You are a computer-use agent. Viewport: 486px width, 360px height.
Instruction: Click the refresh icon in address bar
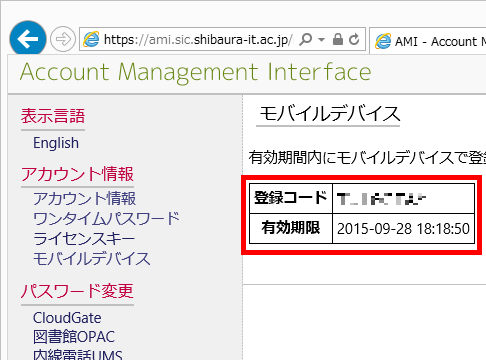click(354, 39)
